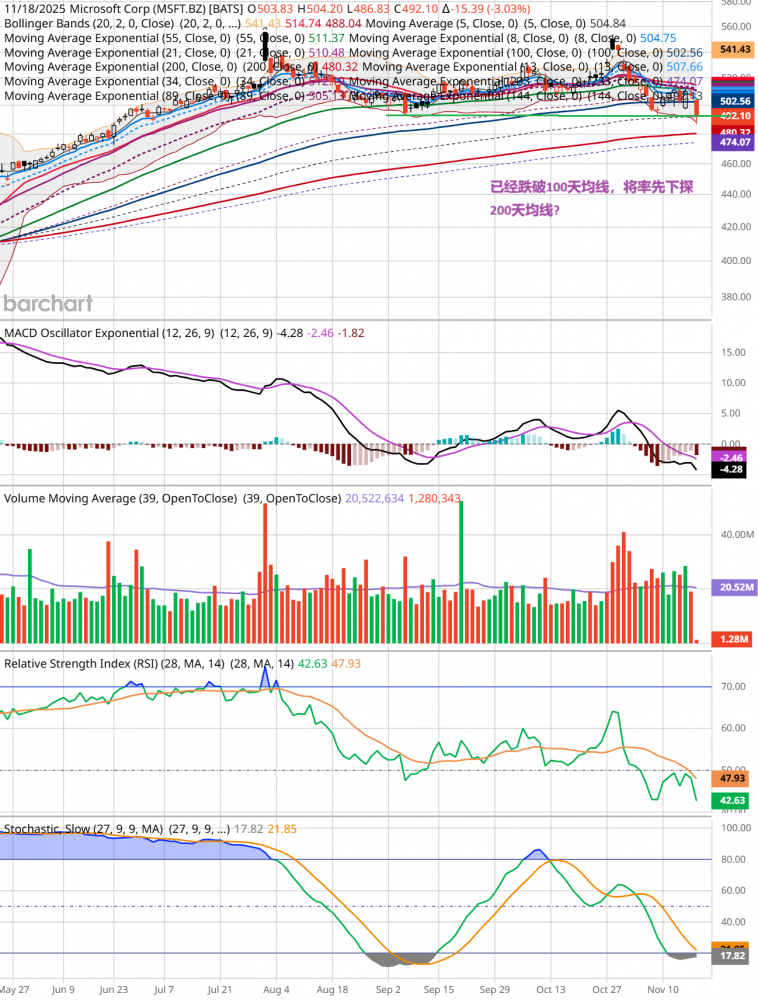Click the Jun 9 date label
The height and width of the screenshot is (1000, 758).
[x=63, y=990]
